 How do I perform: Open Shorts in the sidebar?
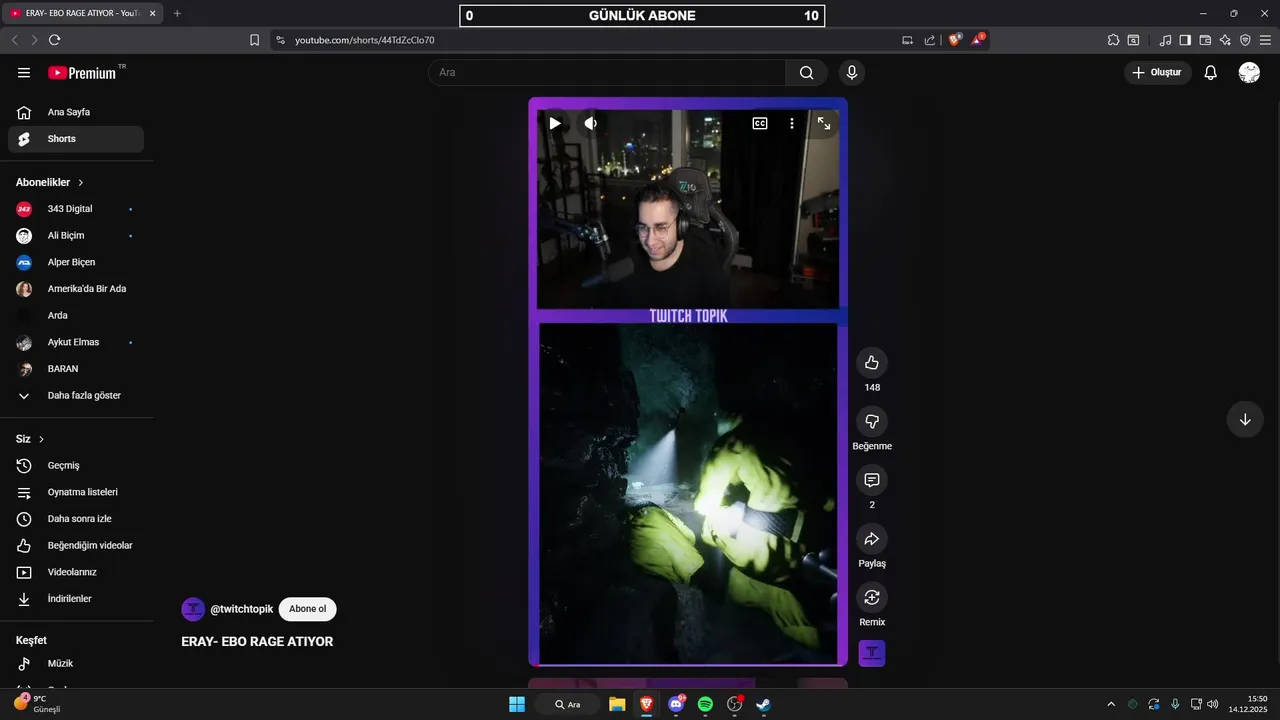coord(76,139)
